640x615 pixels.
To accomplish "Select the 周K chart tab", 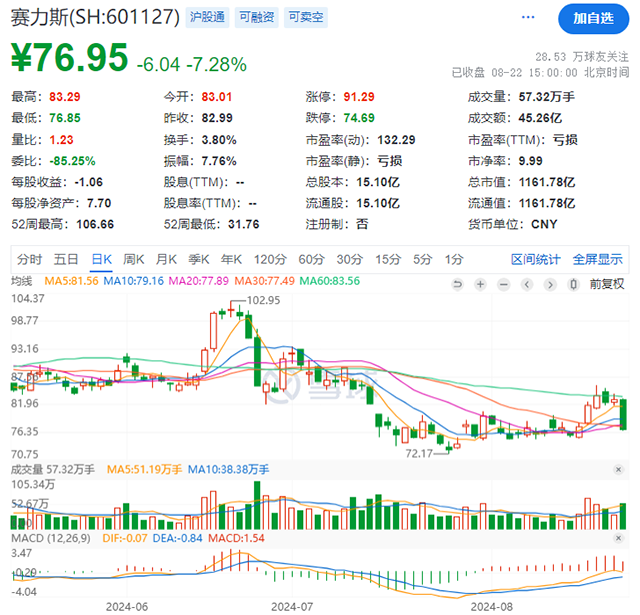I will (134, 259).
